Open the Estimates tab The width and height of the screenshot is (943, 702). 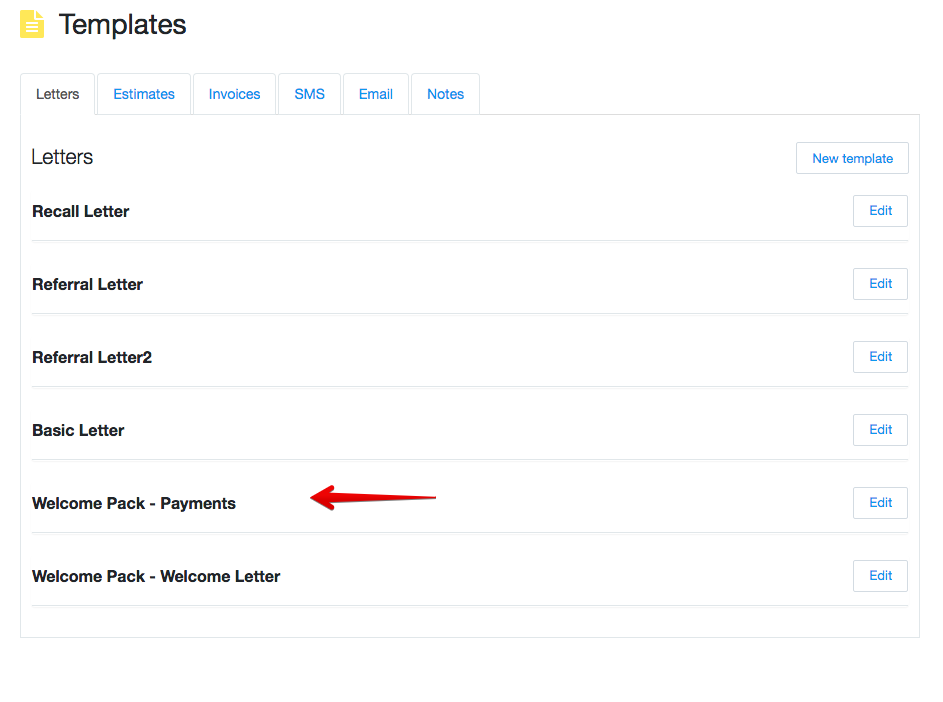(144, 94)
